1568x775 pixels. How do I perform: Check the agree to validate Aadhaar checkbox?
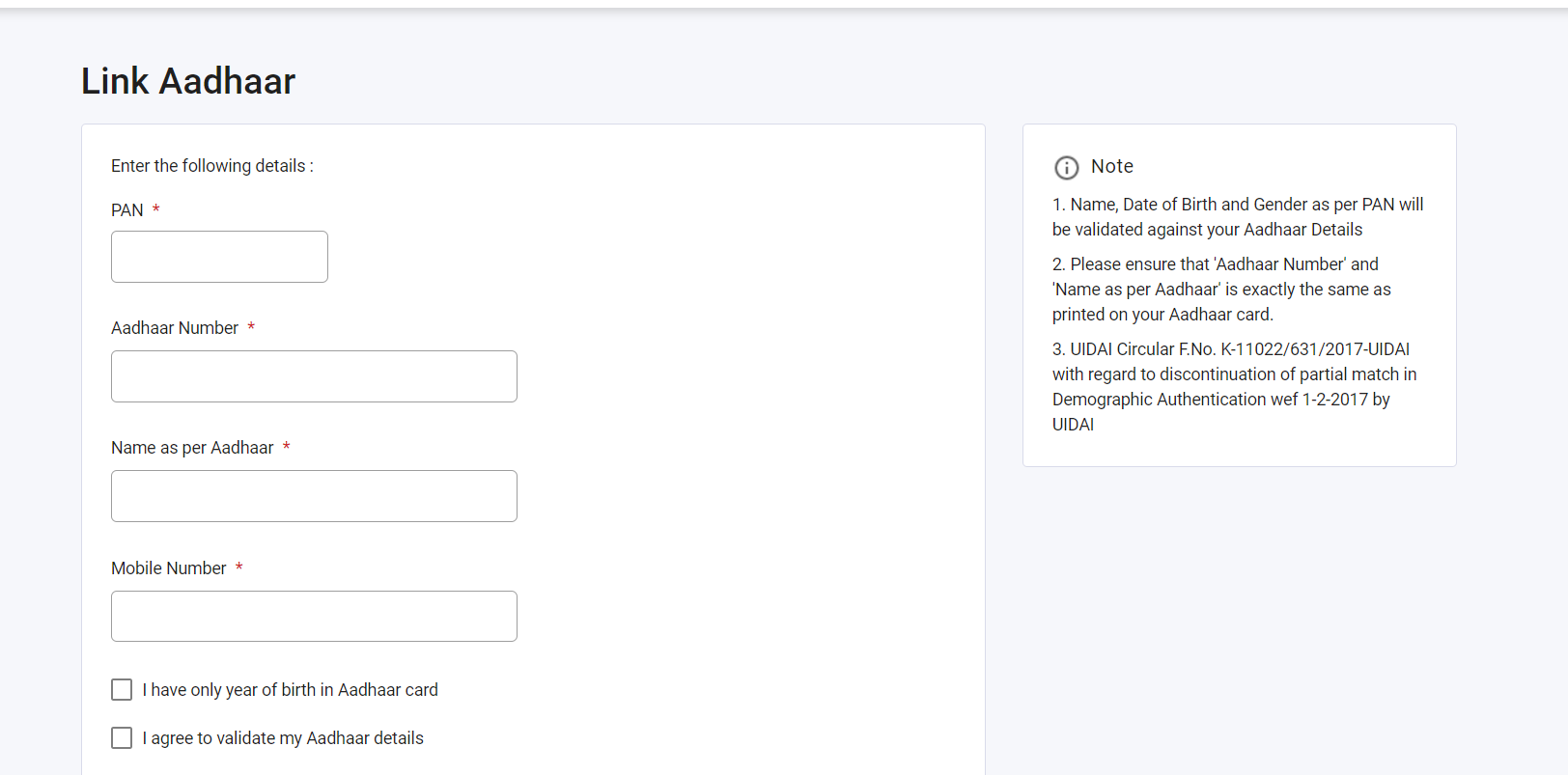tap(122, 737)
